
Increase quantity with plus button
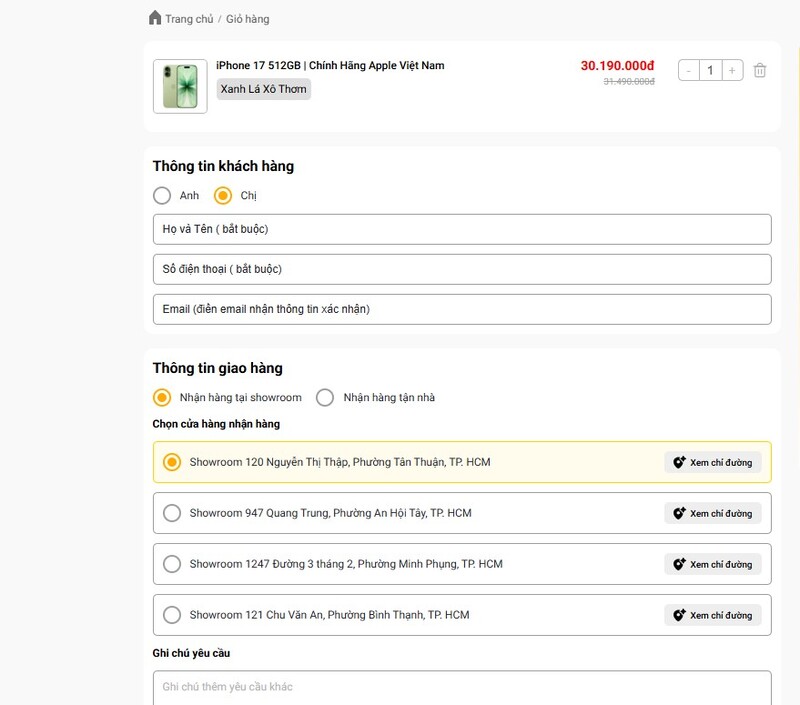click(732, 70)
